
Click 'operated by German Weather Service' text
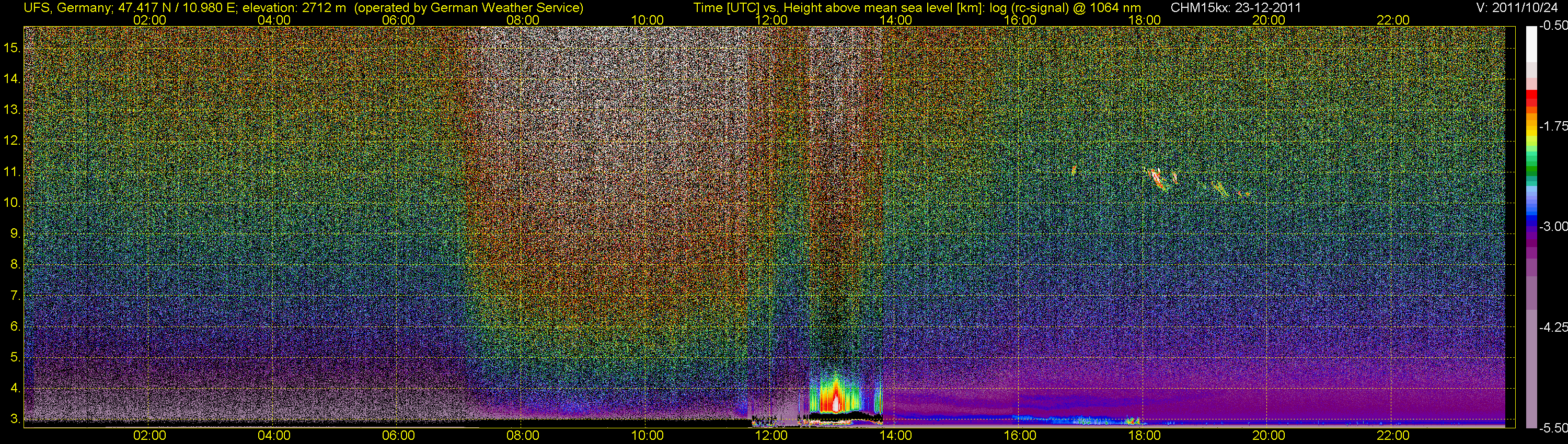point(469,8)
